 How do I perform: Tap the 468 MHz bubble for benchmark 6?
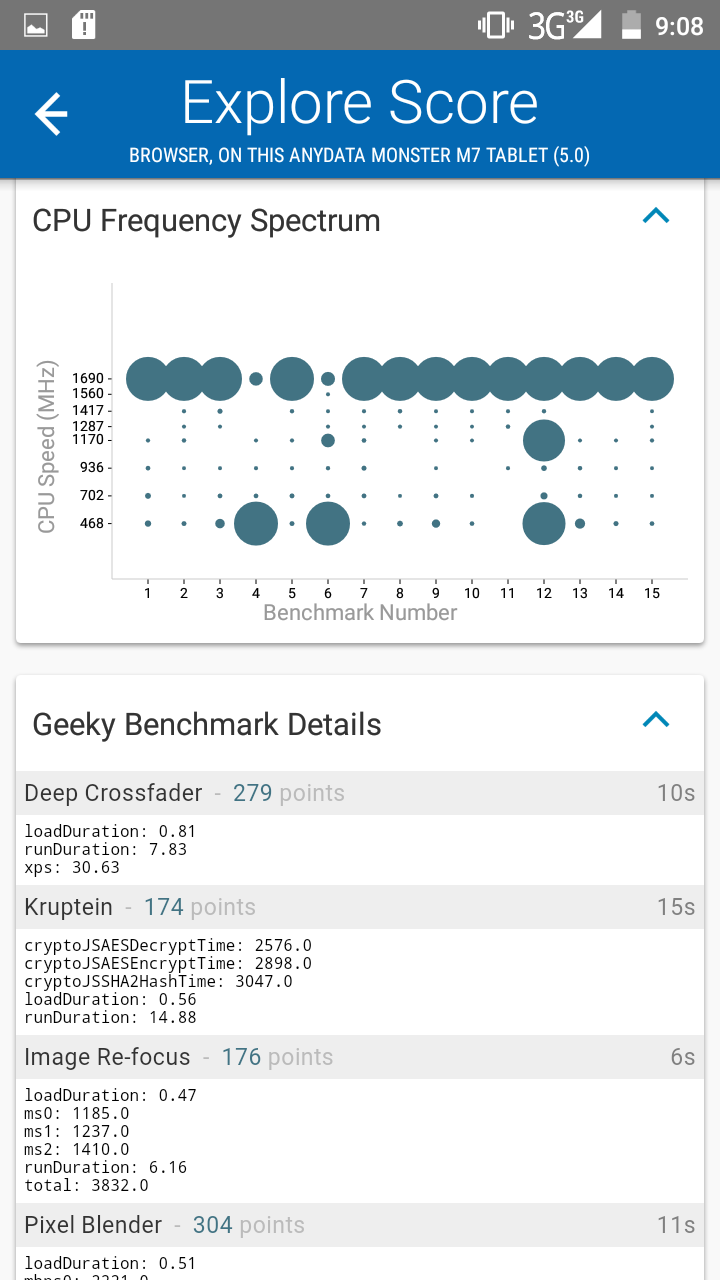(328, 523)
